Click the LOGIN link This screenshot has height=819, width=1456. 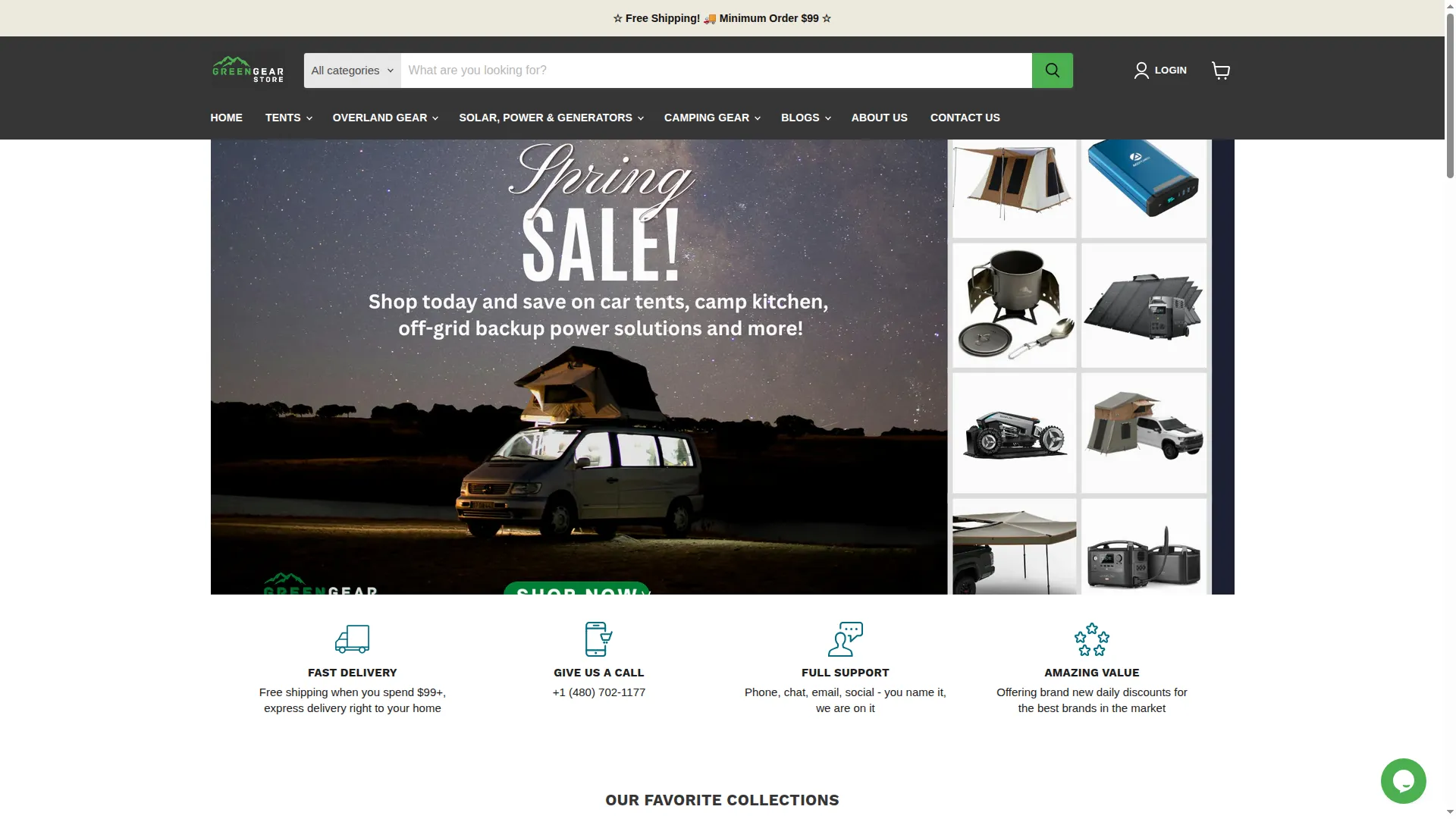point(1170,71)
